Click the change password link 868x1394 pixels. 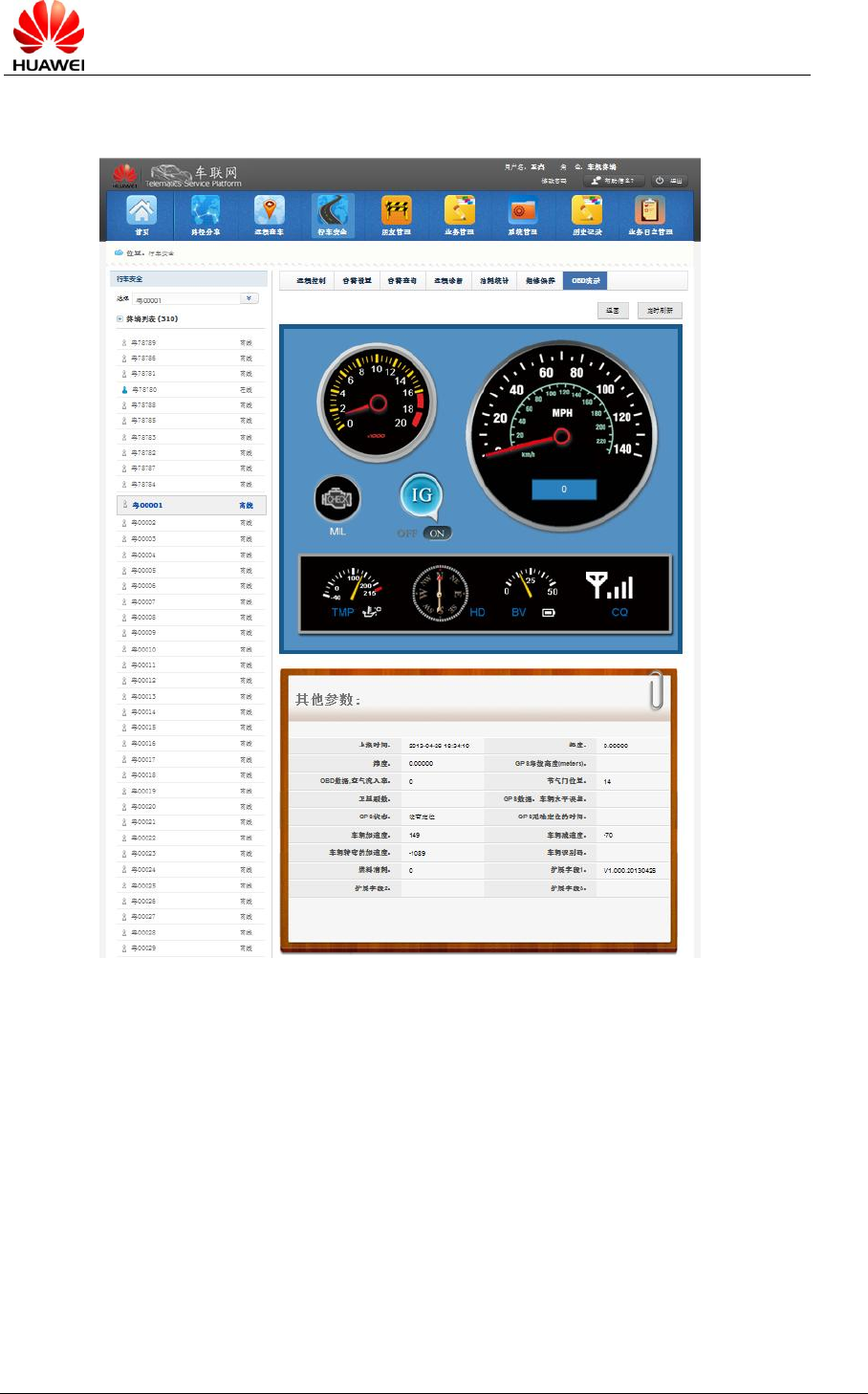click(x=554, y=181)
